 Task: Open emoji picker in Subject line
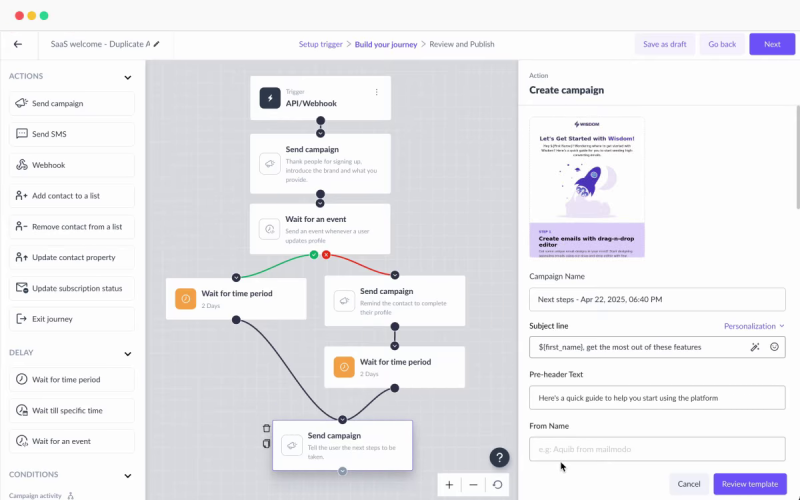pos(774,347)
